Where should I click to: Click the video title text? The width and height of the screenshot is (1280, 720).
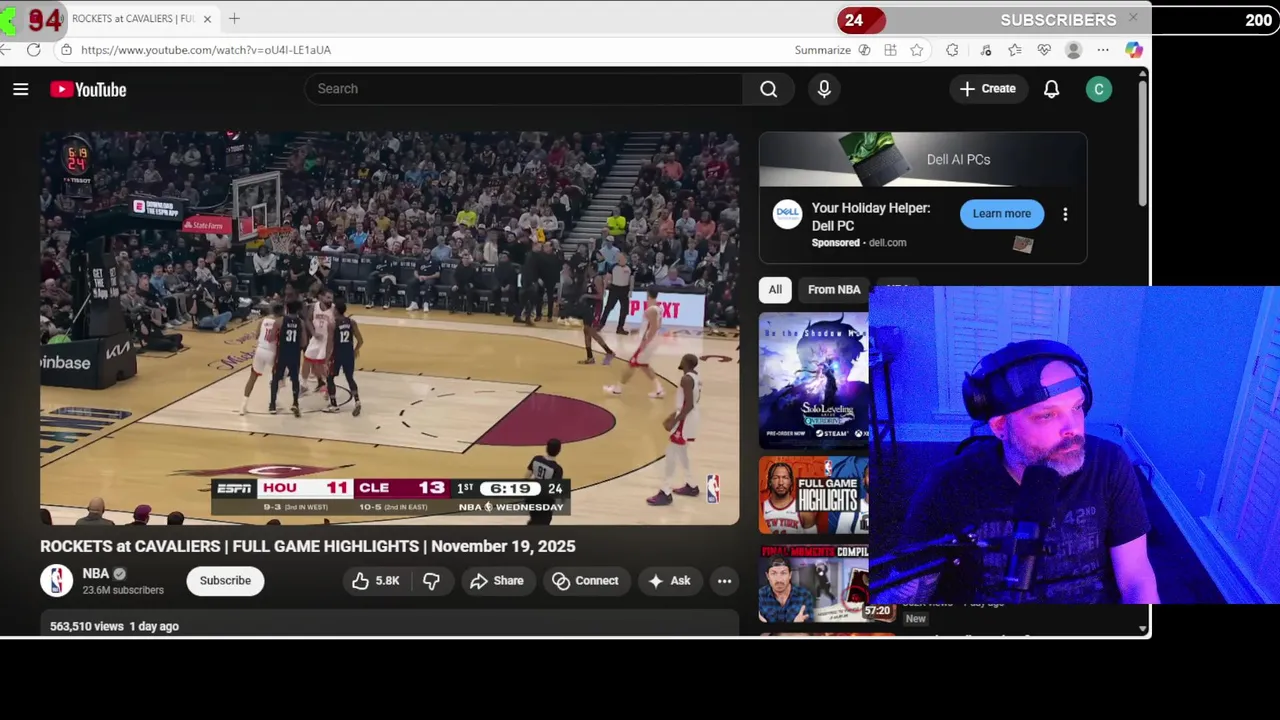(308, 547)
